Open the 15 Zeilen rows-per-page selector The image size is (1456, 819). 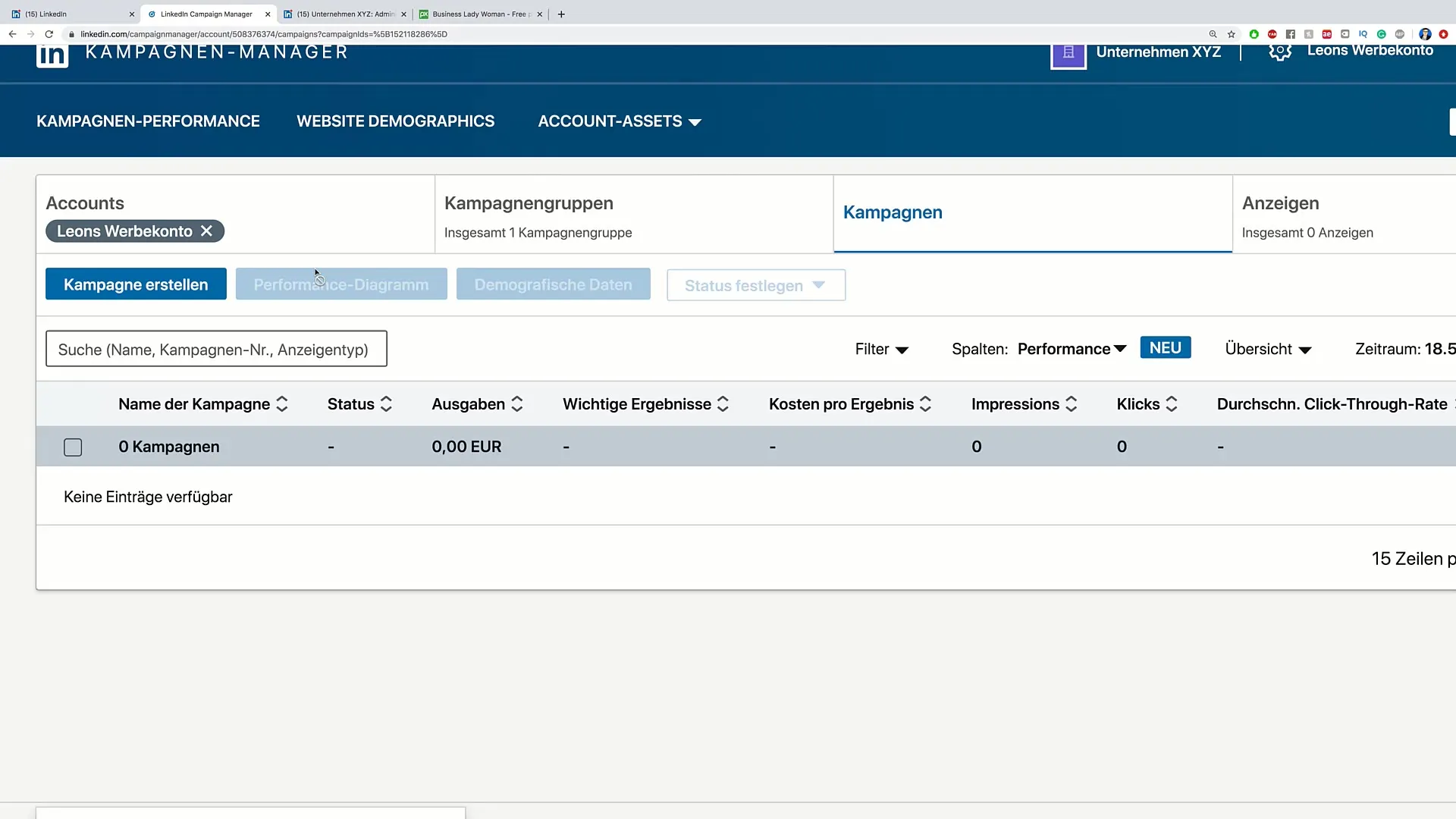point(1413,559)
